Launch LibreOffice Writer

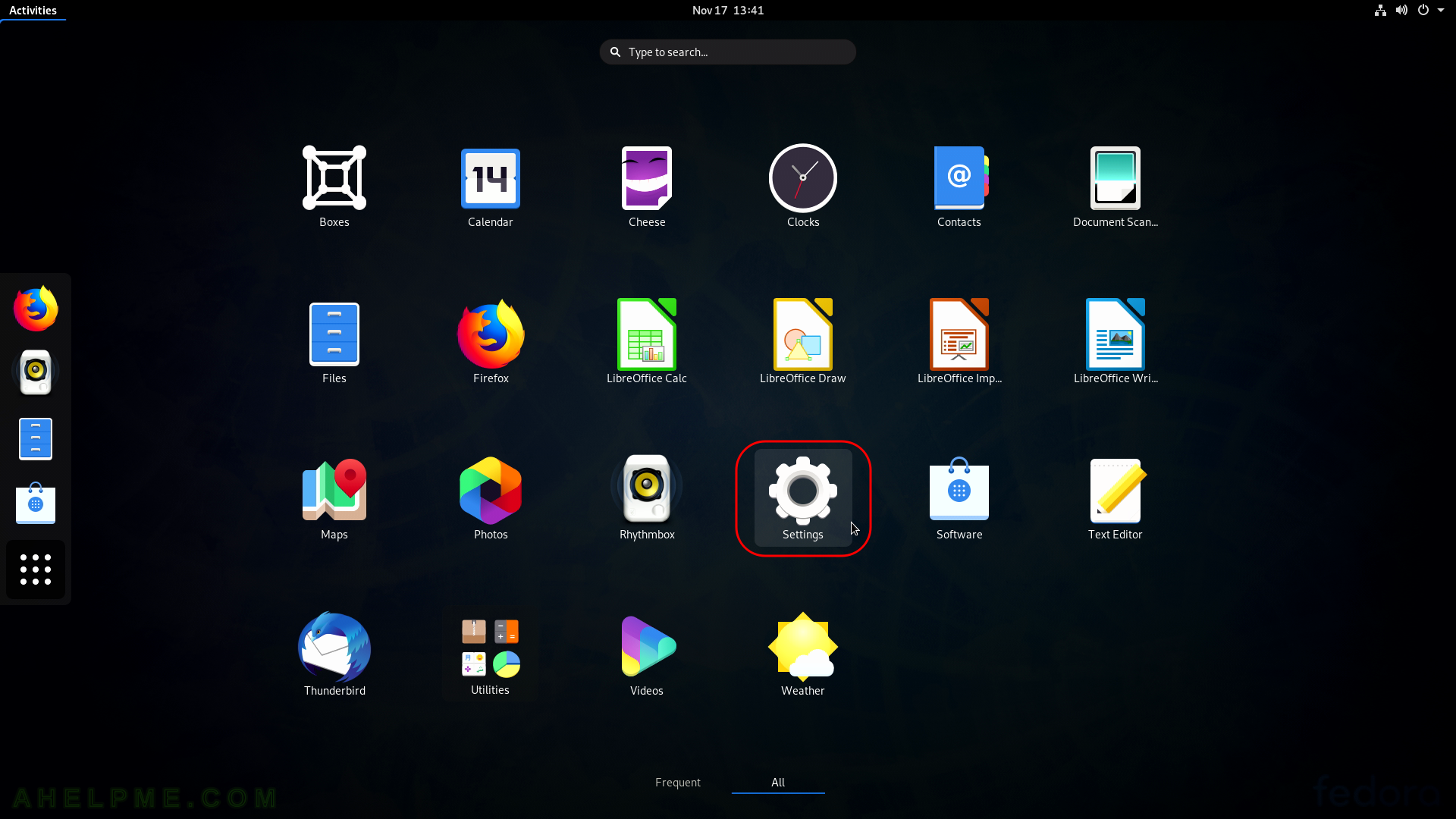point(1116,343)
